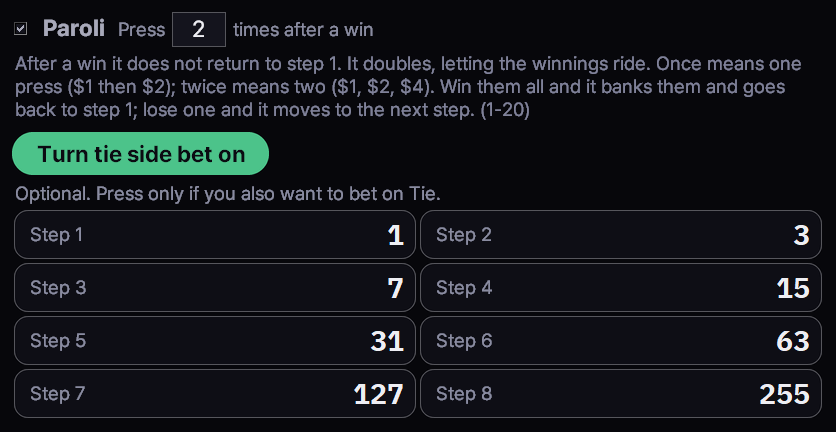The image size is (836, 432).
Task: Click the Step 5 amount value 31
Action: point(387,341)
